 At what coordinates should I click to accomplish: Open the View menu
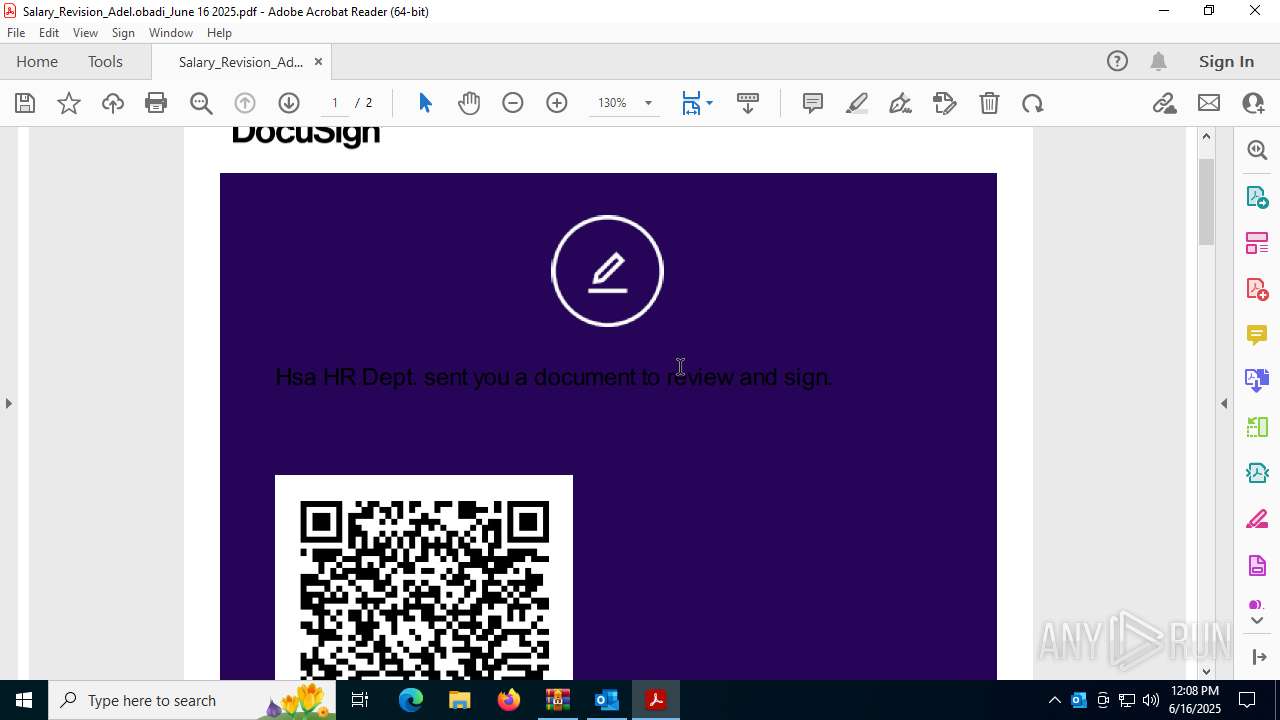click(85, 33)
